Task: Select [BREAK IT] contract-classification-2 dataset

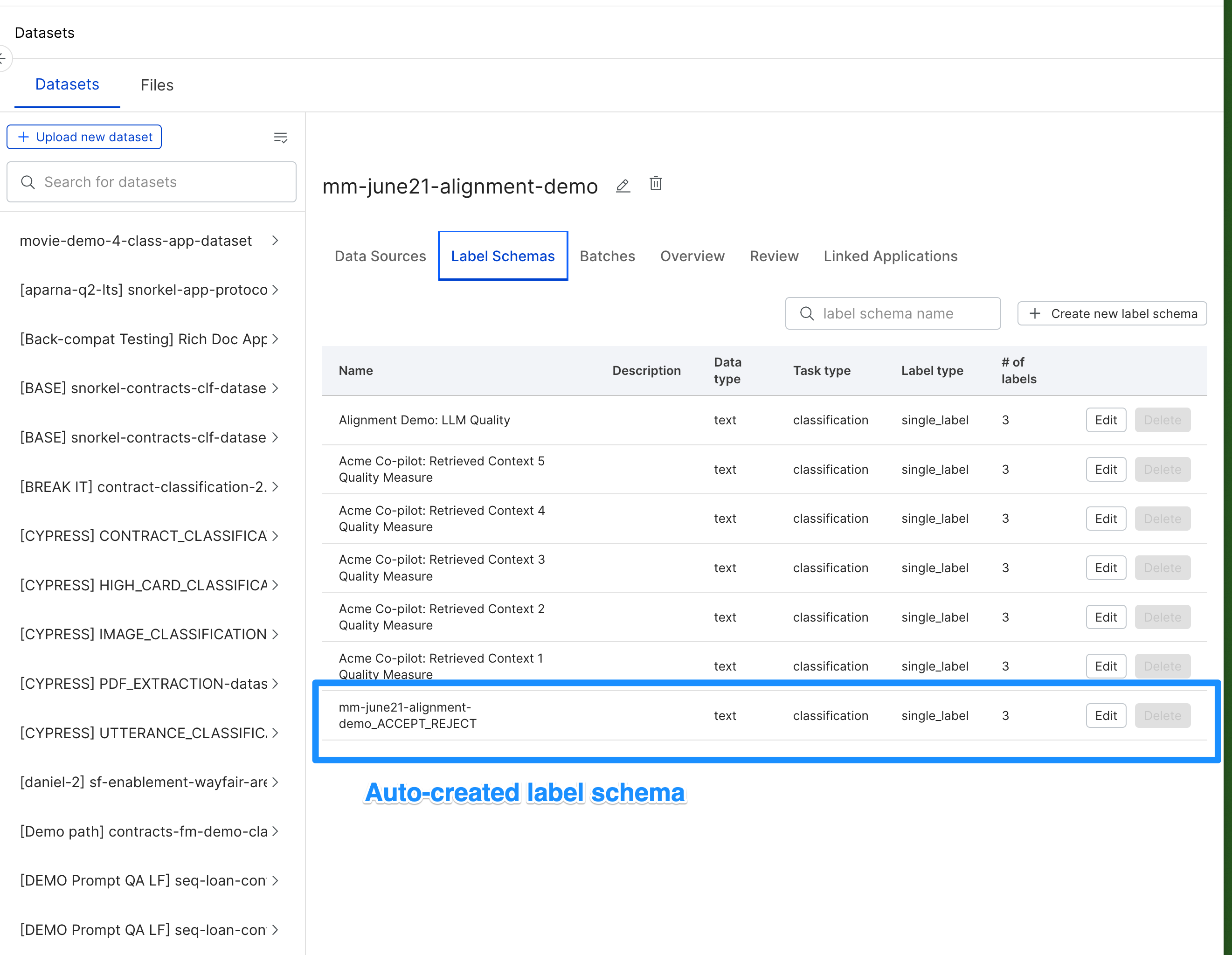Action: point(143,487)
